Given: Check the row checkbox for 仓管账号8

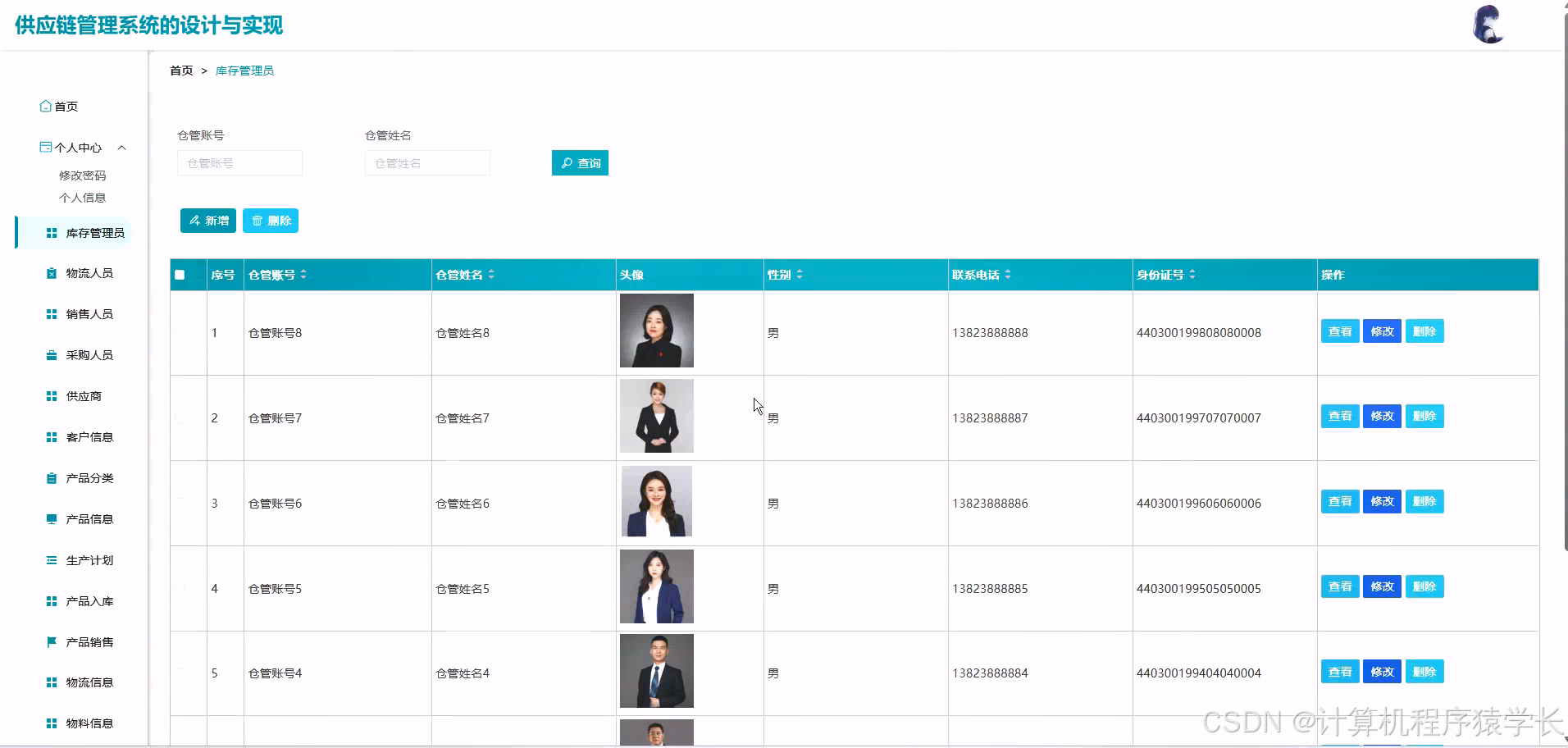Looking at the screenshot, I should pos(180,333).
